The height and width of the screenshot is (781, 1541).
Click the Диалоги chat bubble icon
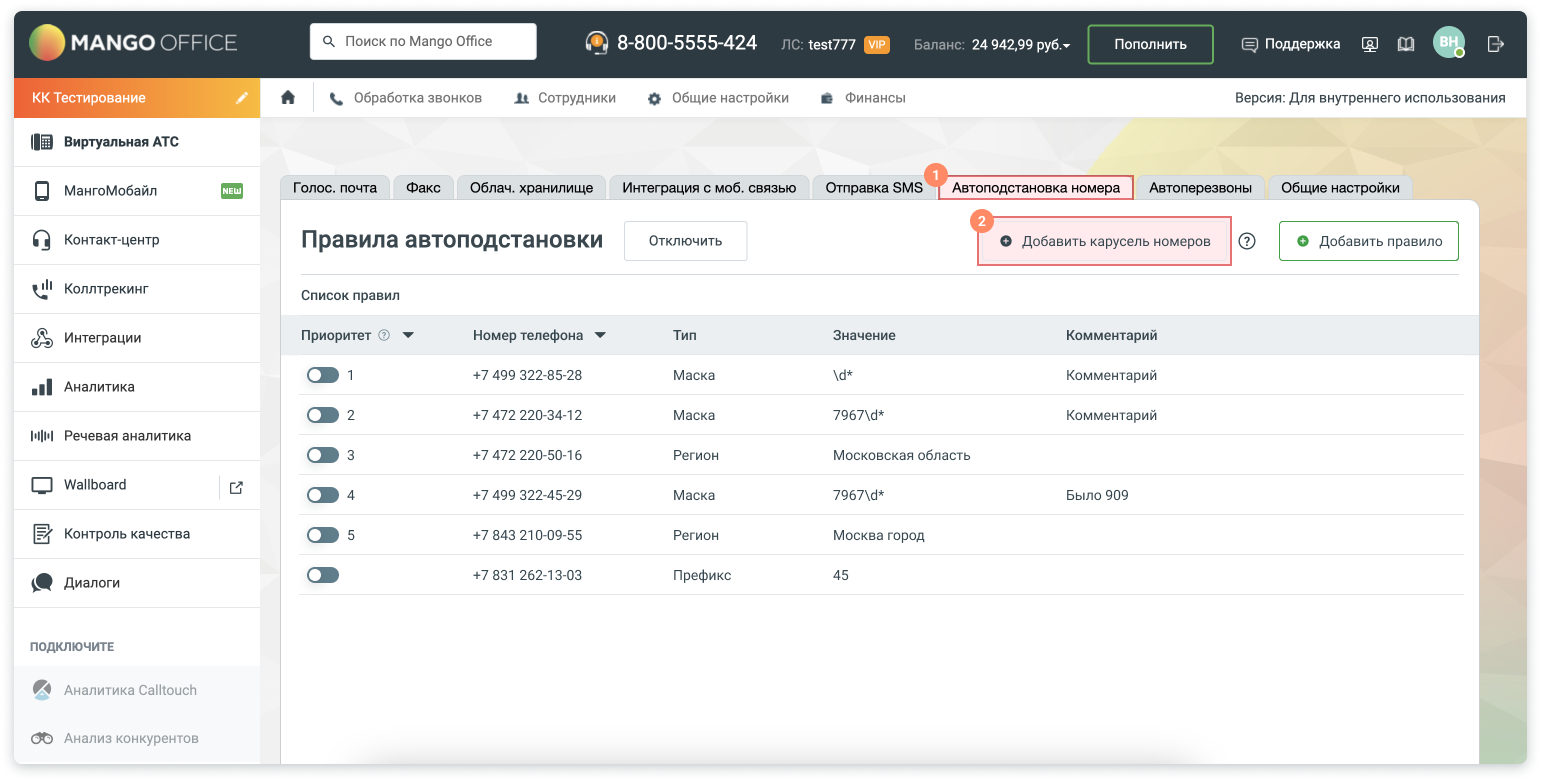[42, 583]
